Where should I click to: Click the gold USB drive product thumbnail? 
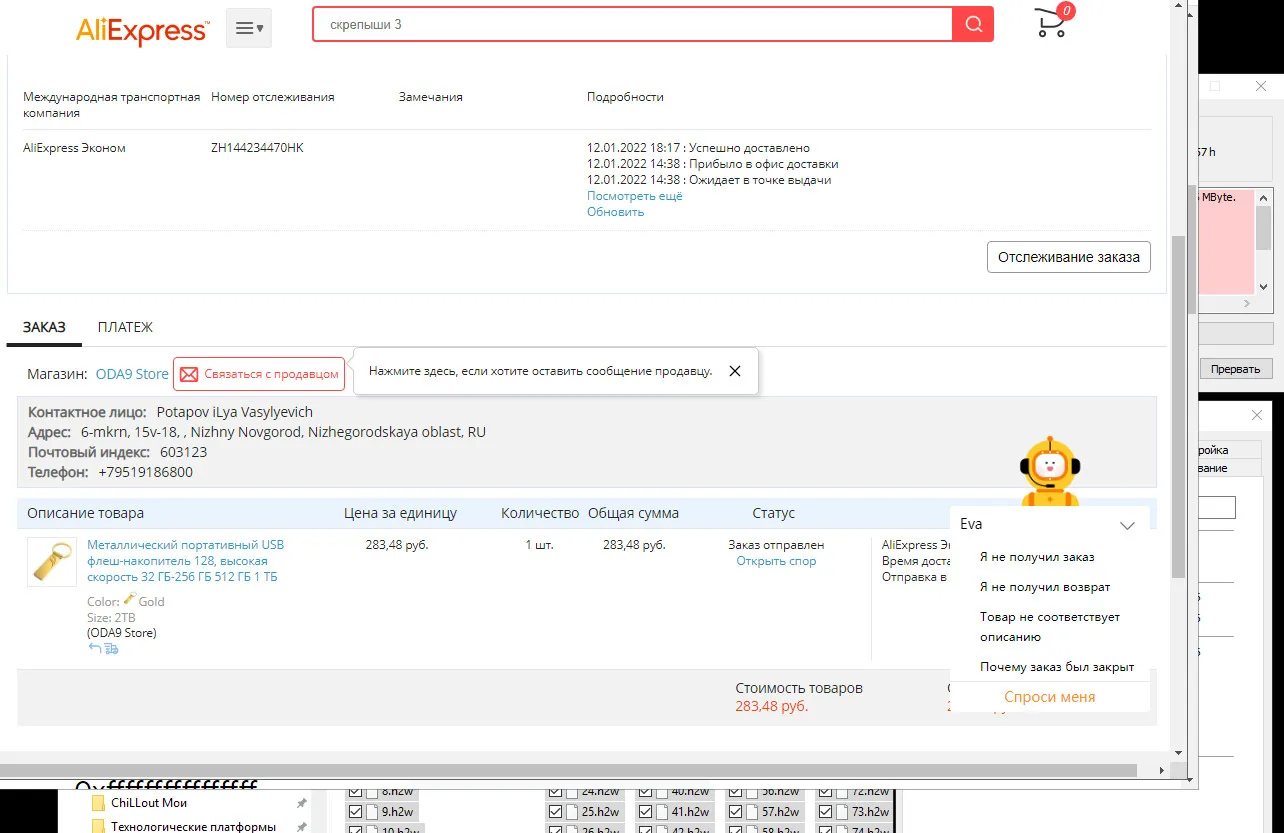click(52, 562)
